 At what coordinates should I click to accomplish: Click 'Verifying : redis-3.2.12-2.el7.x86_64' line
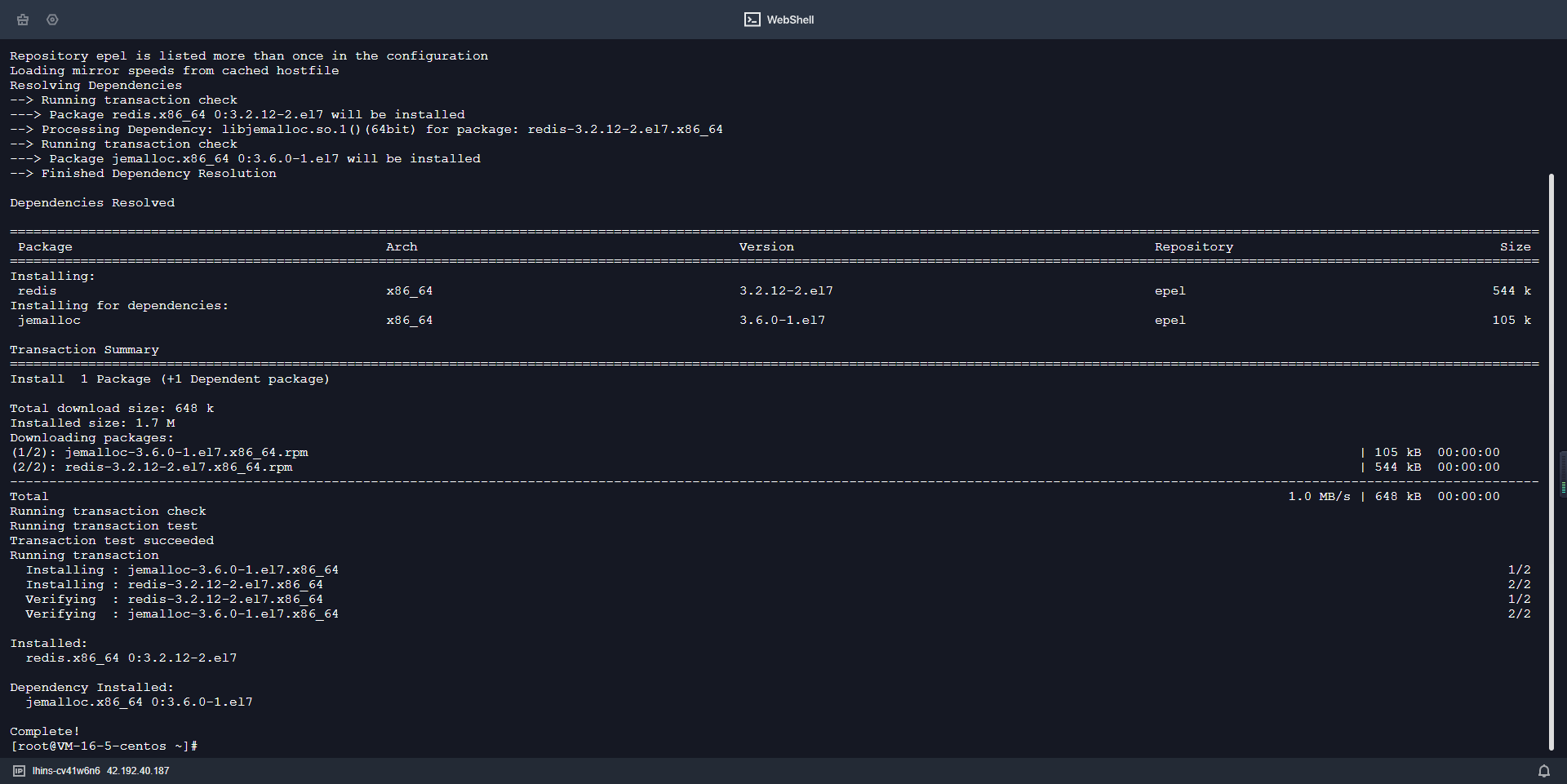coord(174,600)
